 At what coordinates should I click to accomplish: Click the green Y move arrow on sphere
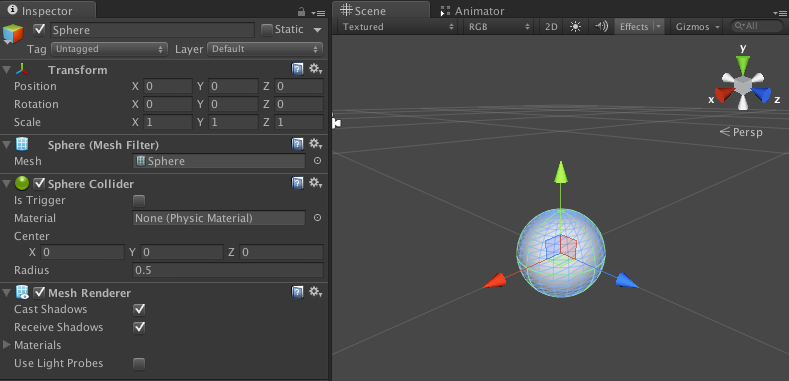(x=561, y=172)
